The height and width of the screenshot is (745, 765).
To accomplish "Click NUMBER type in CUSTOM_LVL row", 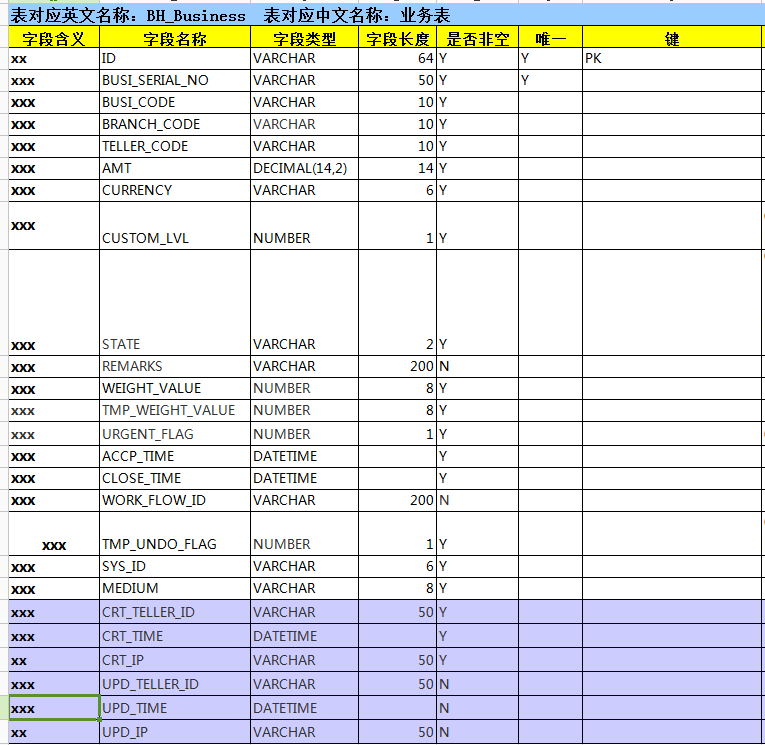I will pos(304,225).
